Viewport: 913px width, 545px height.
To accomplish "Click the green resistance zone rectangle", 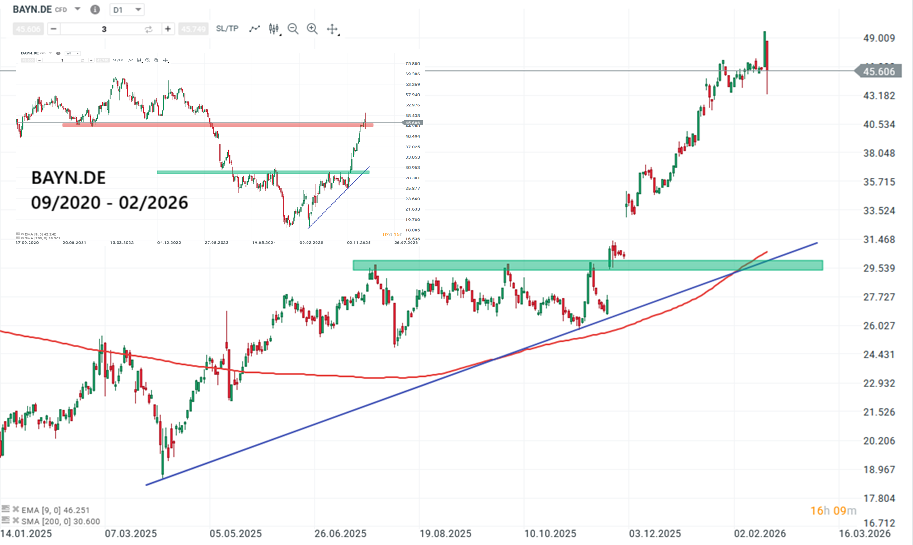I will pos(586,265).
